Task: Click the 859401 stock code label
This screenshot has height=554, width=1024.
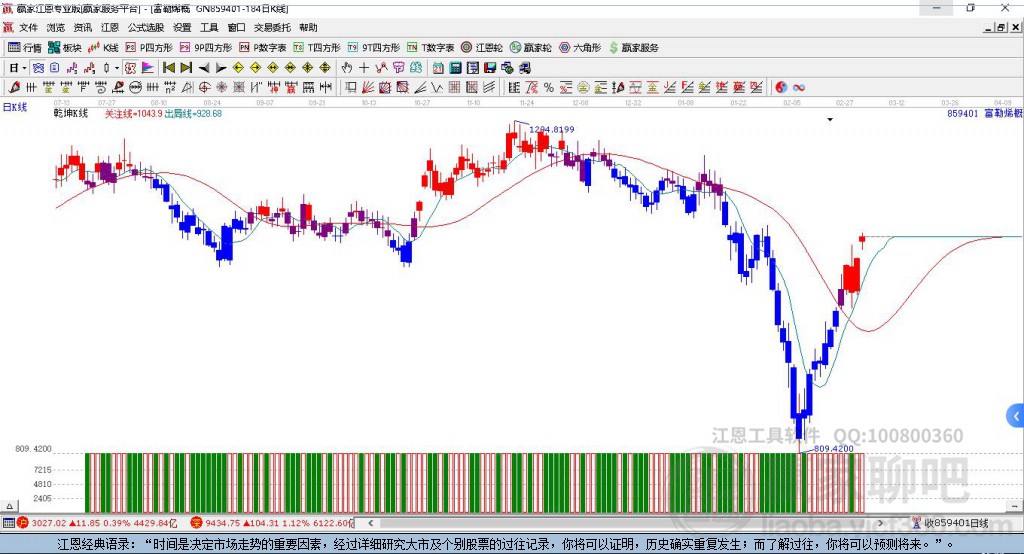Action: pyautogui.click(x=963, y=114)
